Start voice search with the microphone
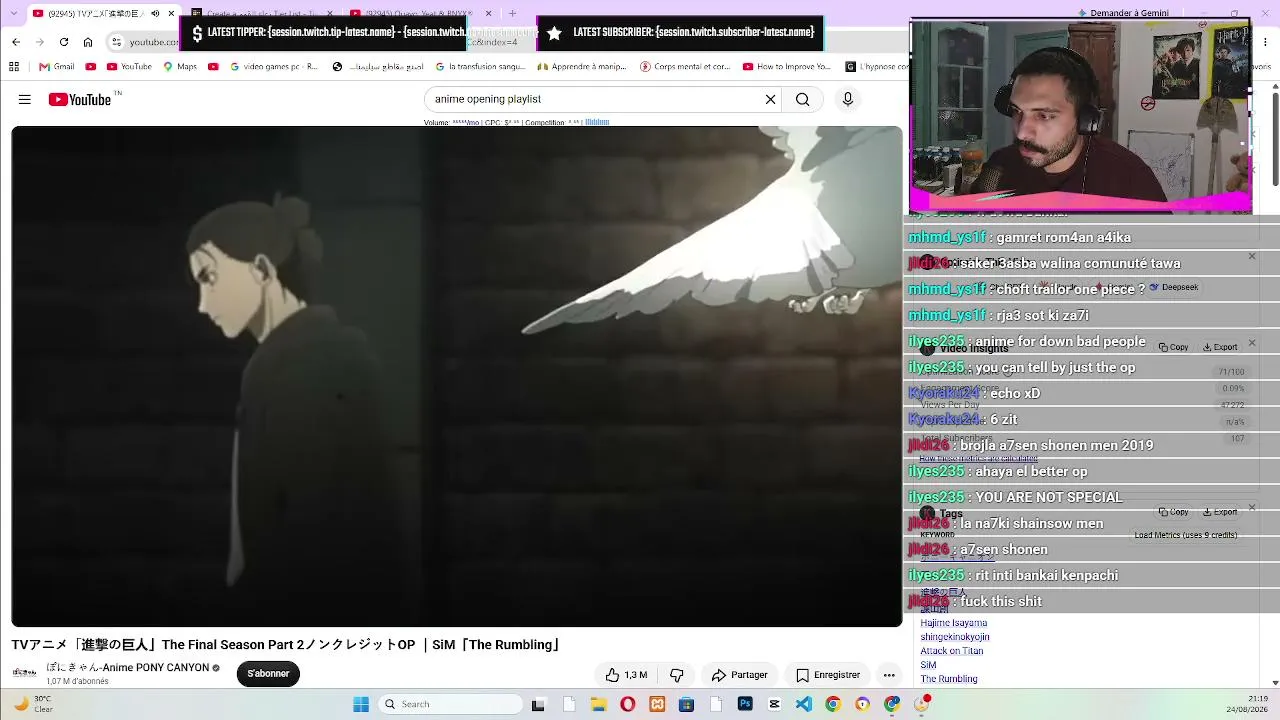The image size is (1280, 720). 848,99
